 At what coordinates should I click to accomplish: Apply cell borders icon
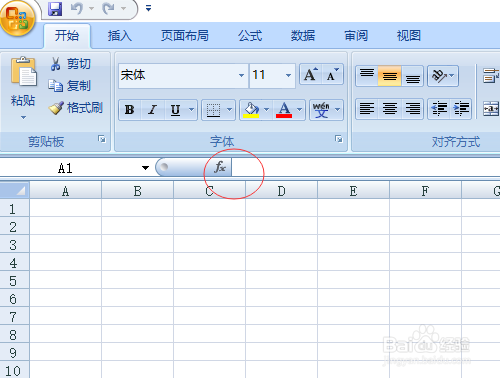point(213,110)
